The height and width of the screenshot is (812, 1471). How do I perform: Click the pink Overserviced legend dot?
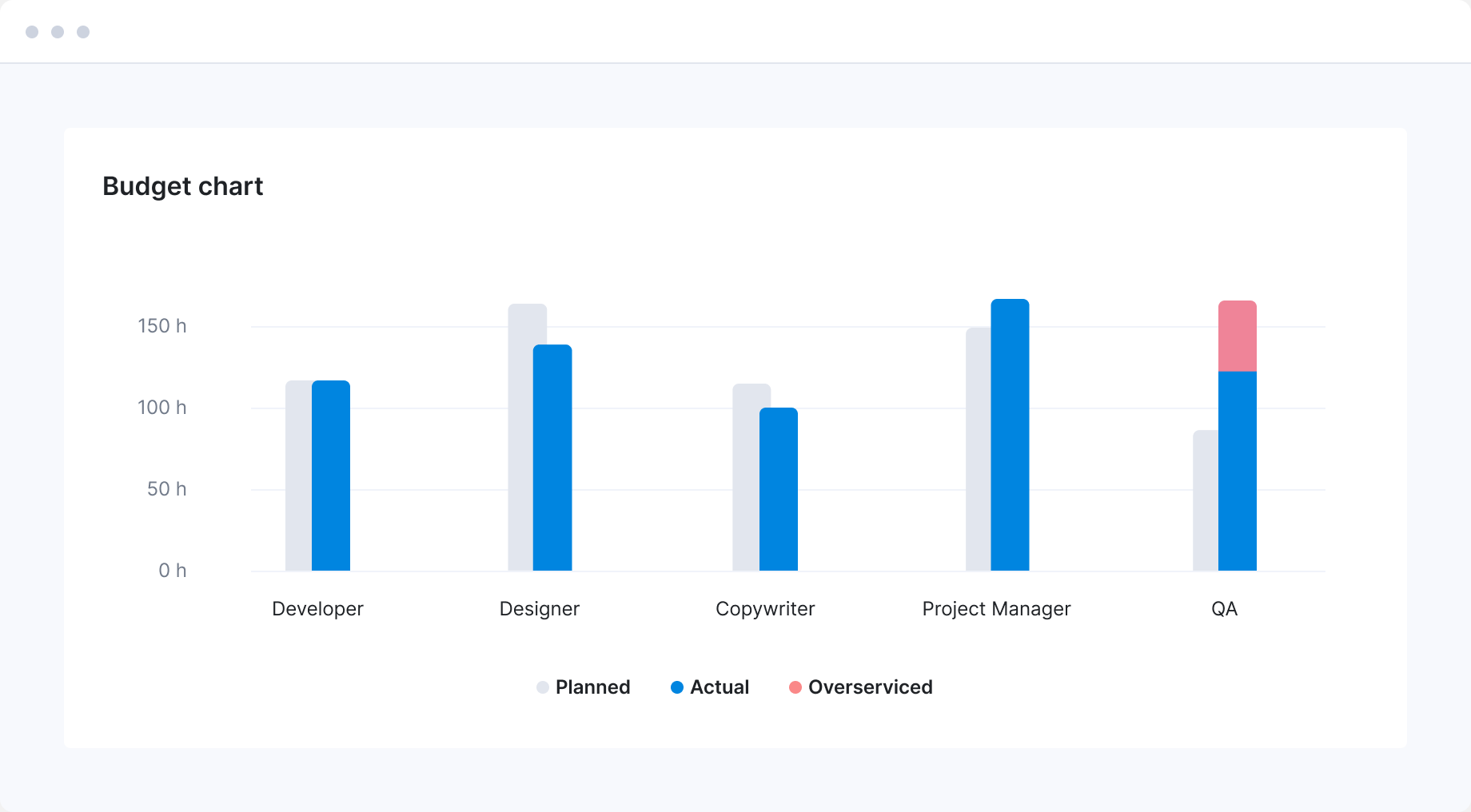click(795, 687)
